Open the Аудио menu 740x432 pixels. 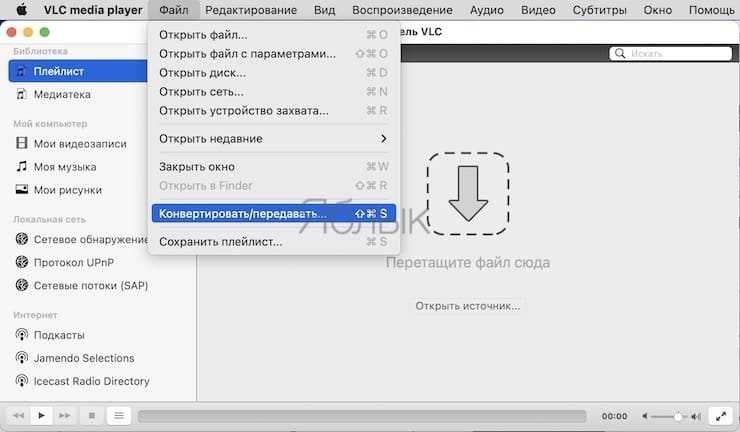pyautogui.click(x=487, y=10)
